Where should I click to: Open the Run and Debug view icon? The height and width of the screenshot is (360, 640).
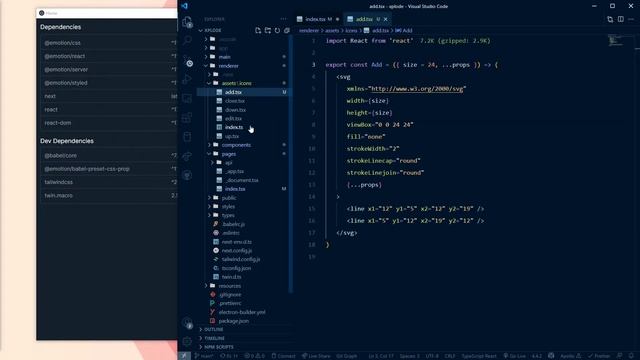click(187, 79)
